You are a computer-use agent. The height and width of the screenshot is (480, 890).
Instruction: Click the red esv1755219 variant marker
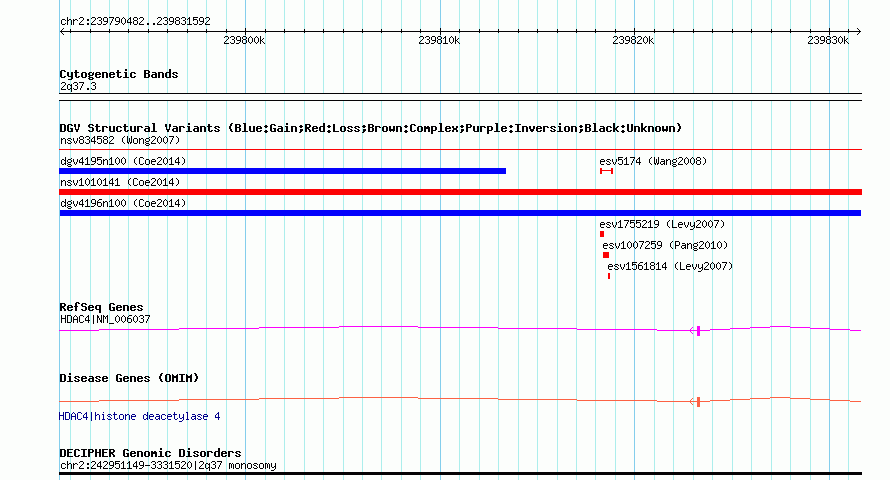602,234
